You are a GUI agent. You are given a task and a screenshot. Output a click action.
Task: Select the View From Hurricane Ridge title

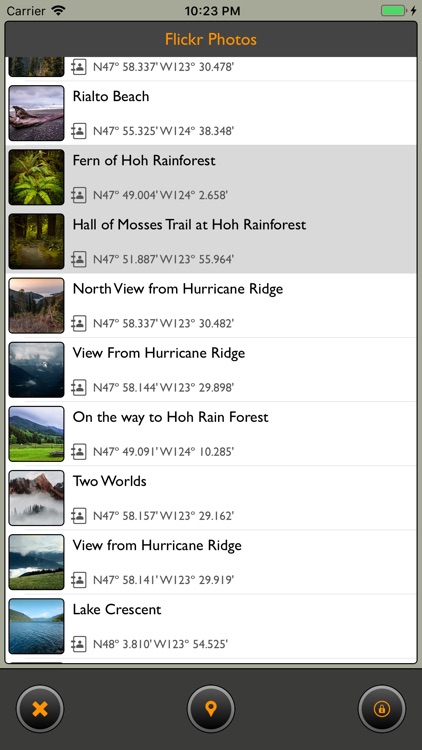[159, 353]
